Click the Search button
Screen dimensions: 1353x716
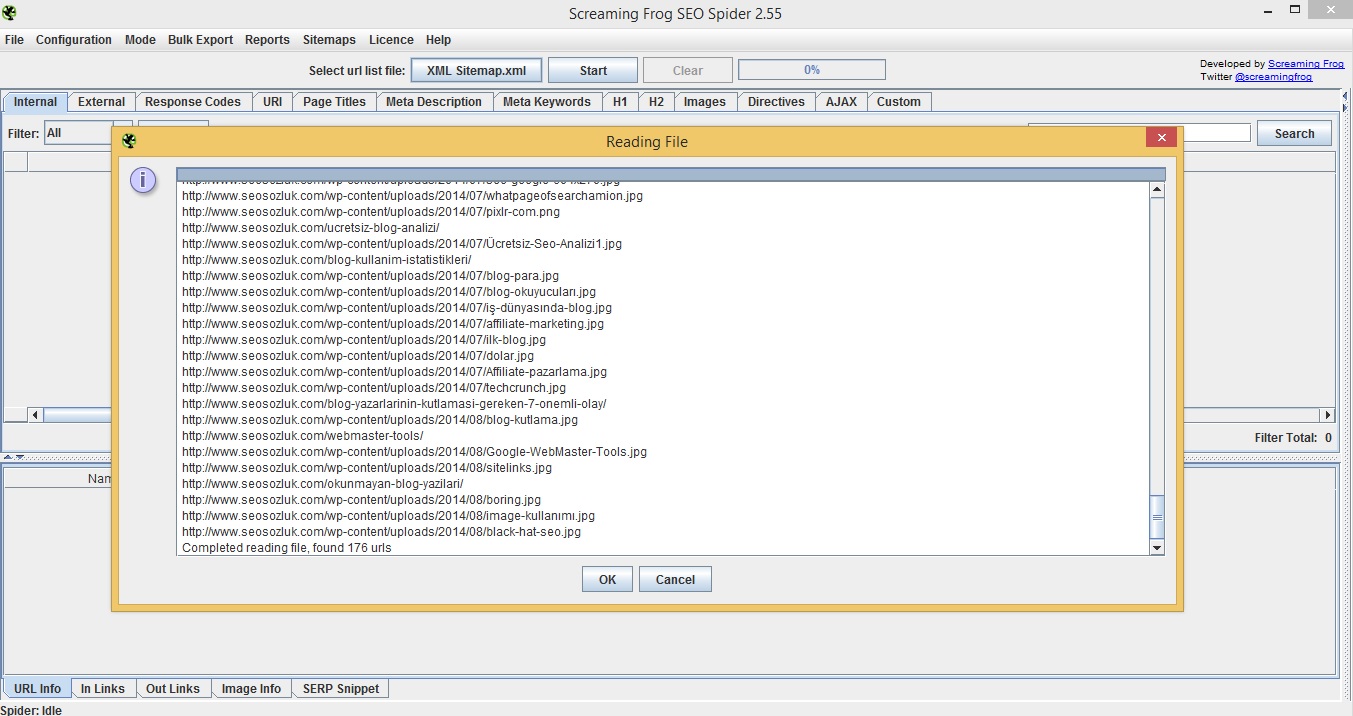(1295, 133)
